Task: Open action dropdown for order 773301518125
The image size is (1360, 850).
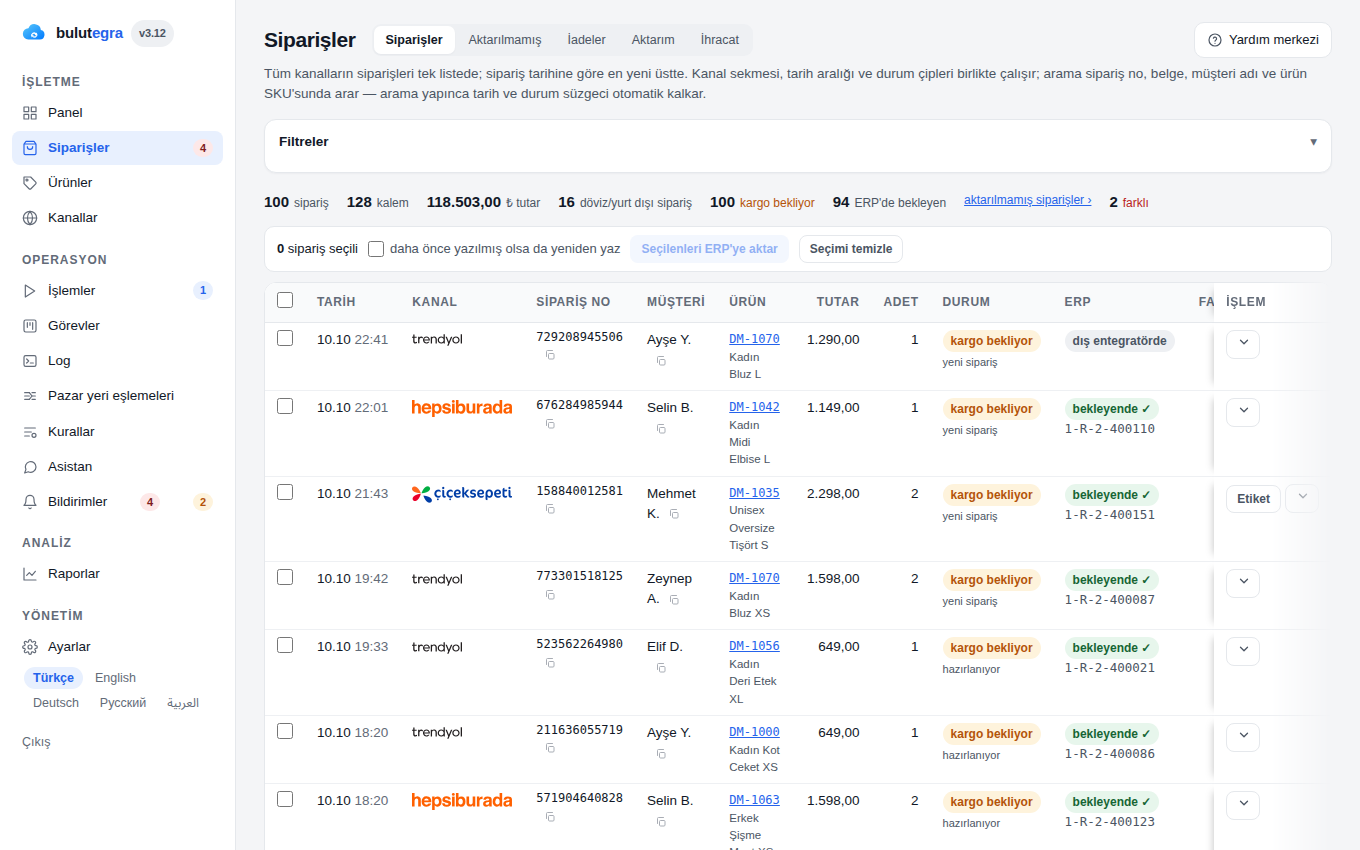Action: (x=1243, y=583)
